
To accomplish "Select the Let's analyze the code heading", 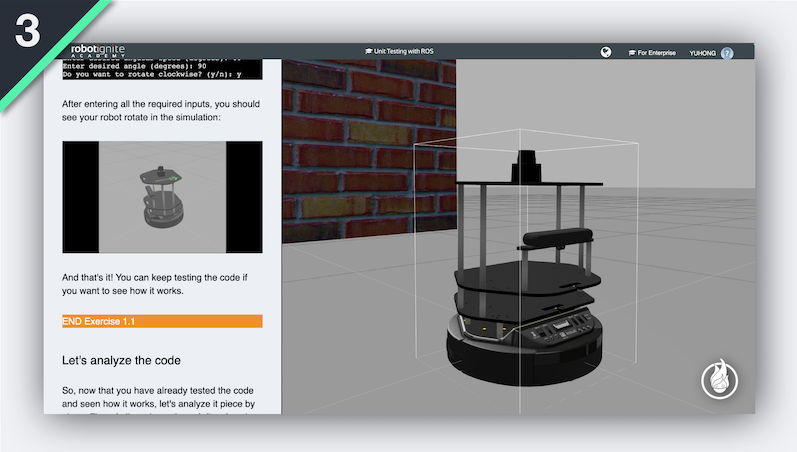I will point(121,360).
